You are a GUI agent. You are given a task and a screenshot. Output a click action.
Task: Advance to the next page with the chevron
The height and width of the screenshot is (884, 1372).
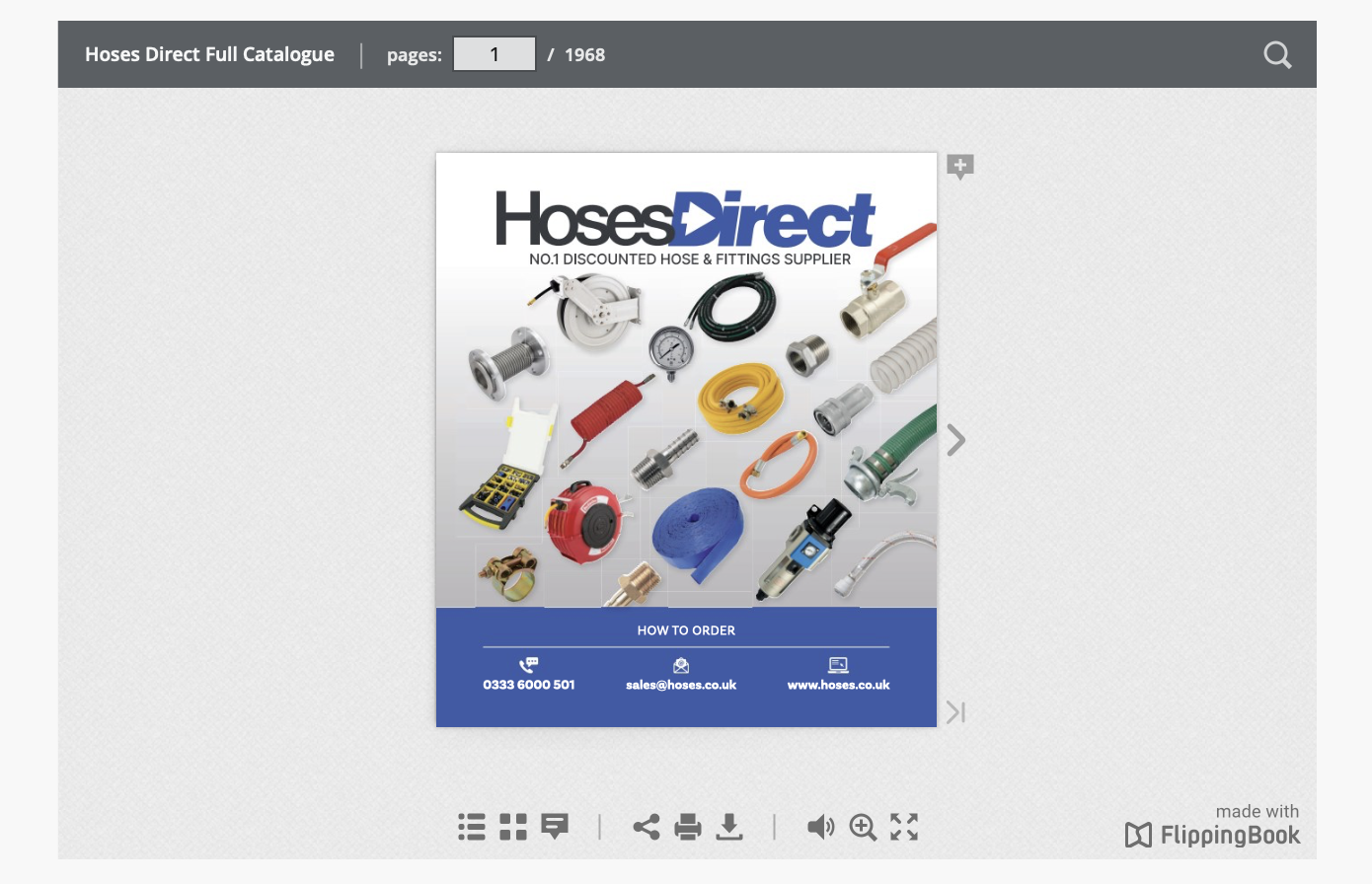click(x=954, y=440)
